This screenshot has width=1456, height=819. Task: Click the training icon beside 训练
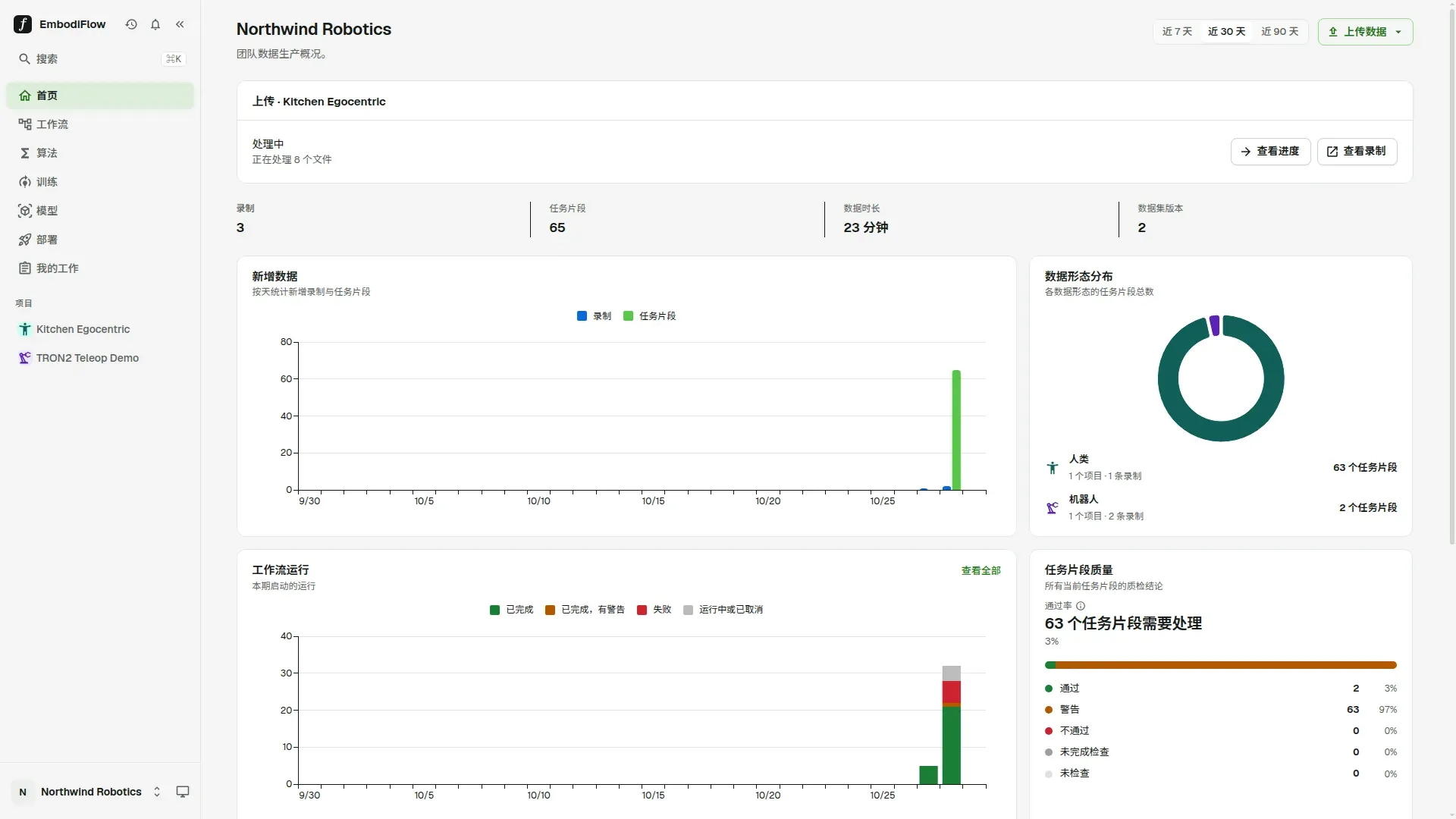(x=25, y=182)
